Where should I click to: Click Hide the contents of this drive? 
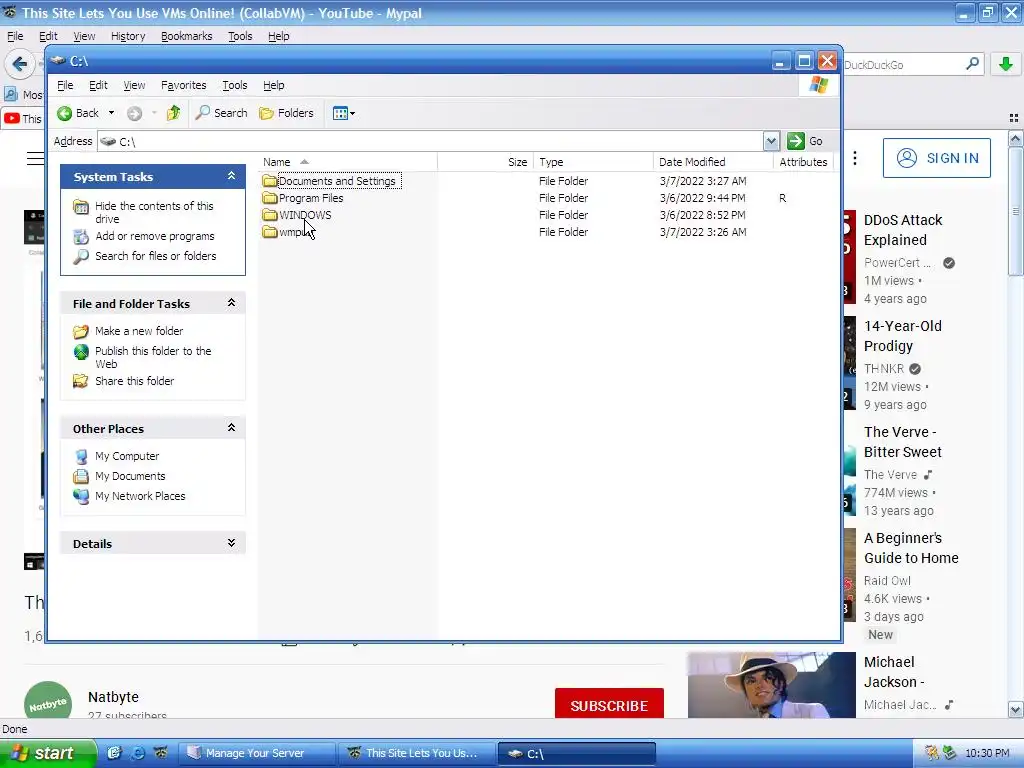click(154, 212)
